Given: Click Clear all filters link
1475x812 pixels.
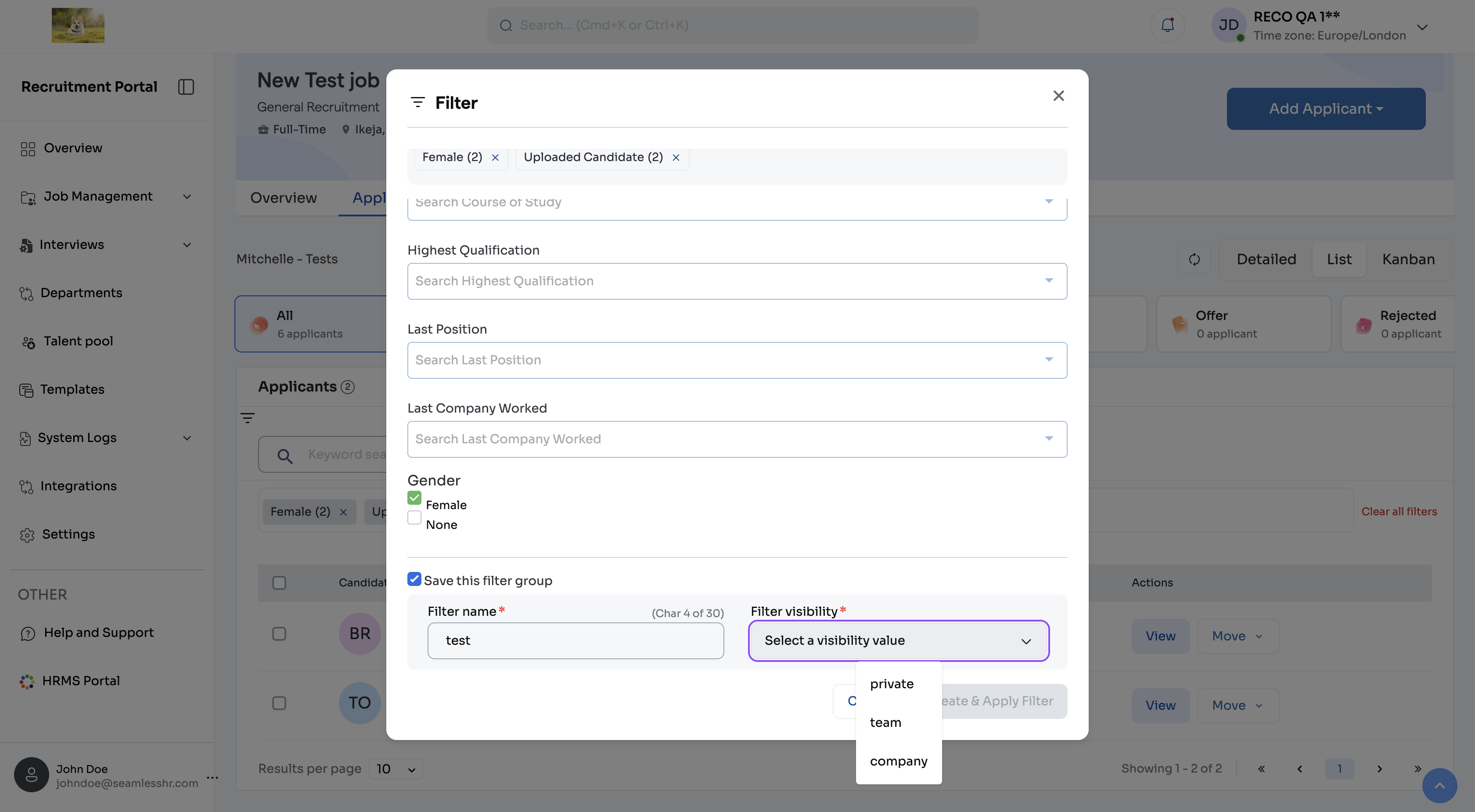Looking at the screenshot, I should (1399, 511).
